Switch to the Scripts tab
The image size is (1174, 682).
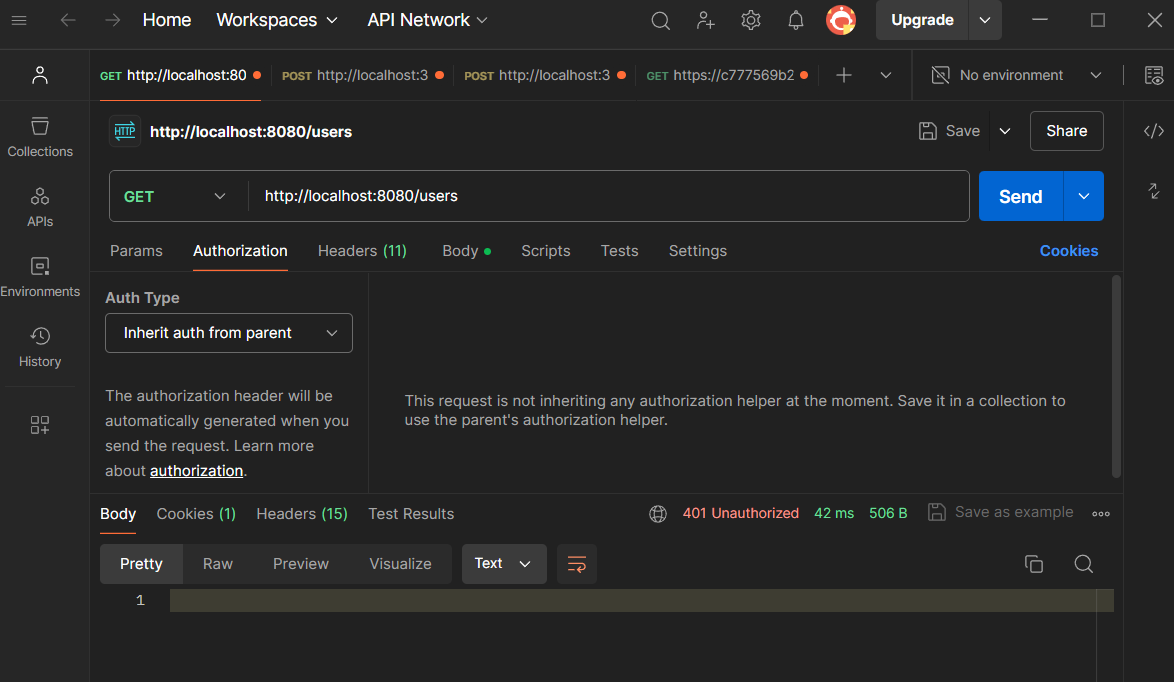pyautogui.click(x=546, y=251)
